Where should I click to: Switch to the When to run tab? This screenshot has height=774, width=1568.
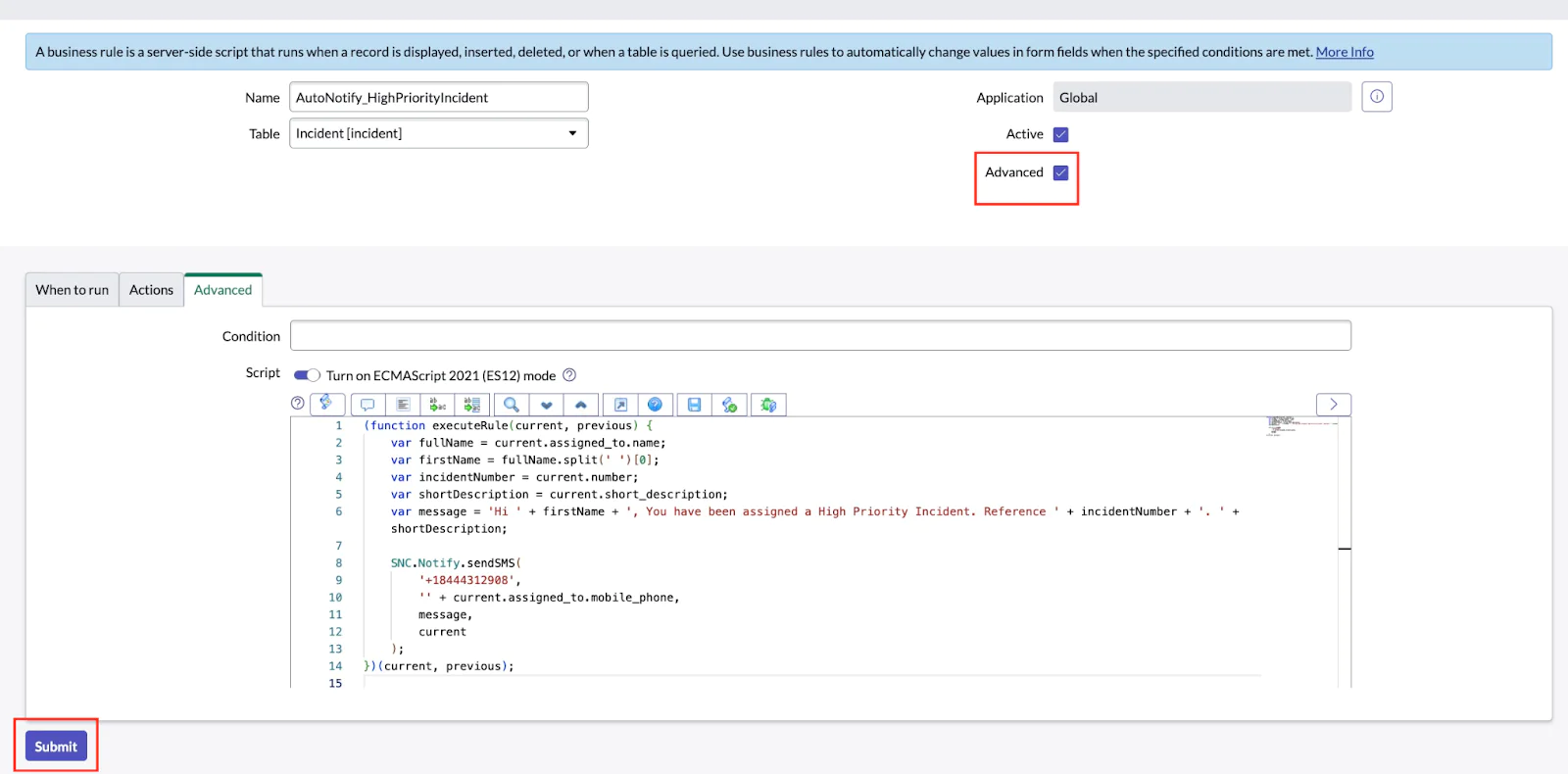pyautogui.click(x=73, y=290)
